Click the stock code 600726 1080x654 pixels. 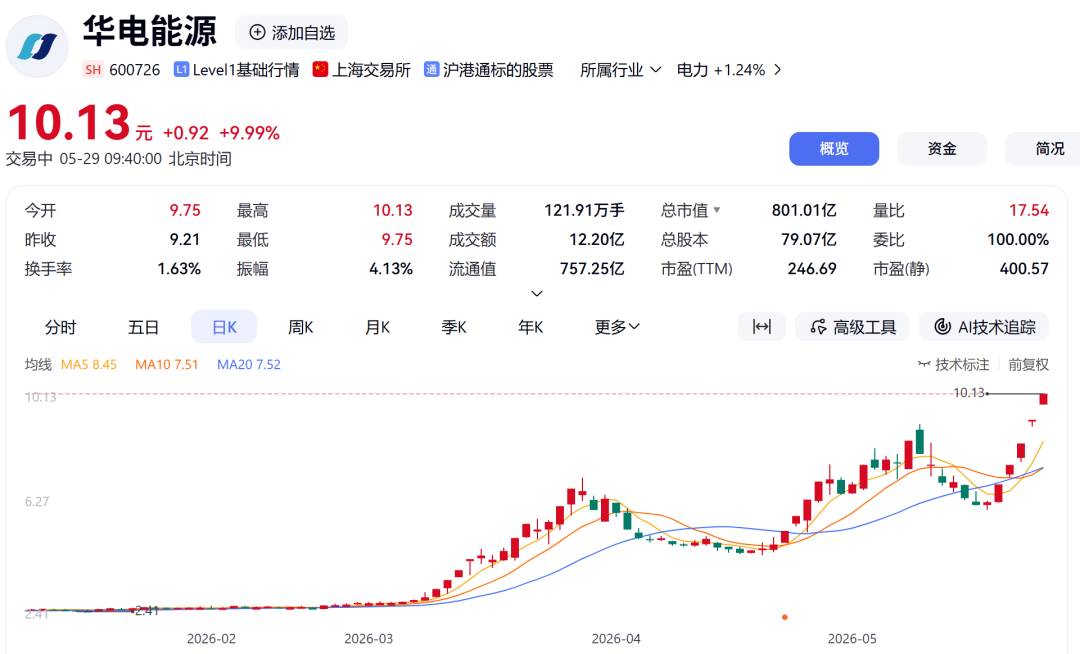tap(134, 70)
